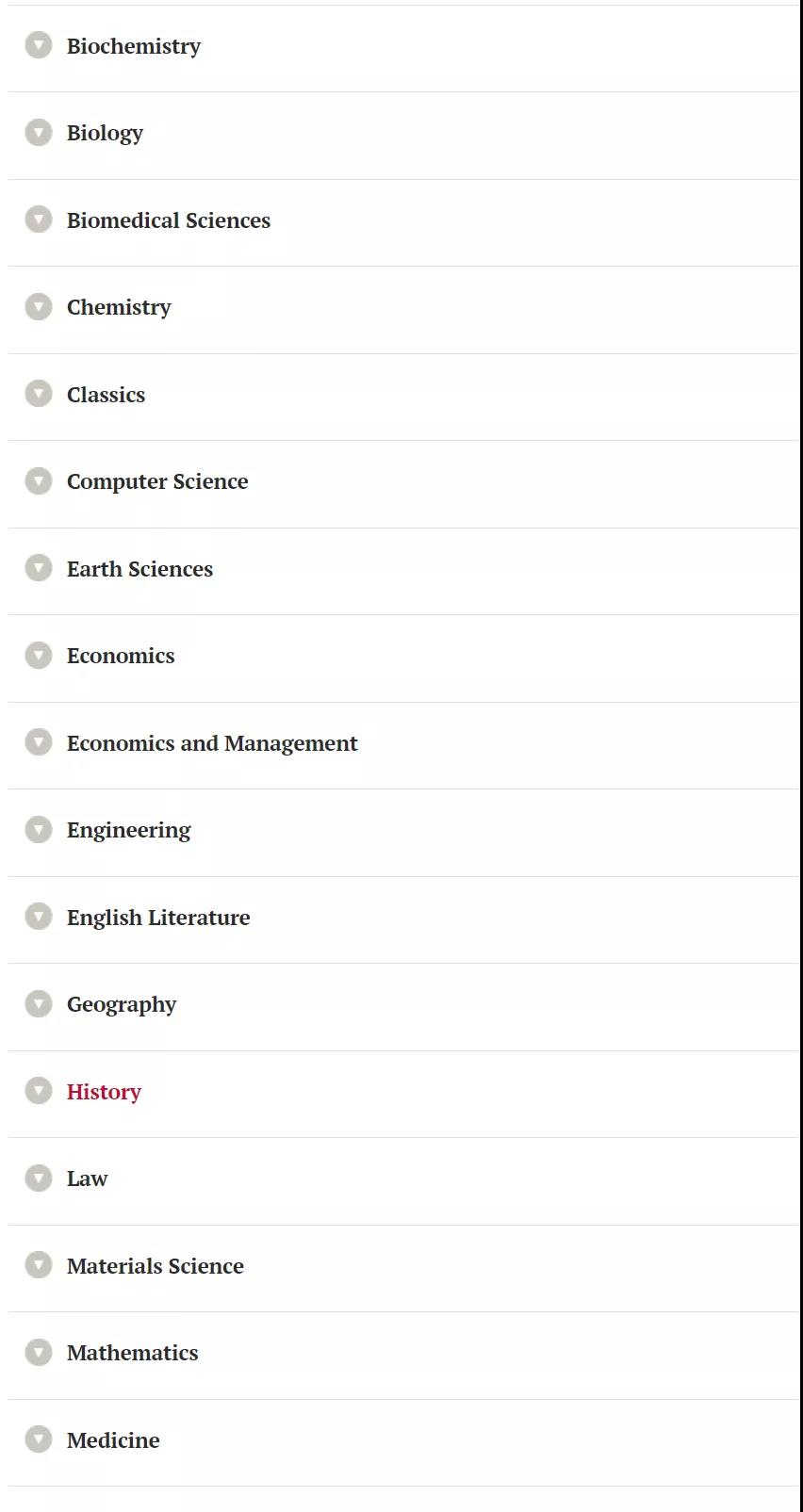Click the Computer Science course title
Screen dimensions: 803x1512
[157, 481]
